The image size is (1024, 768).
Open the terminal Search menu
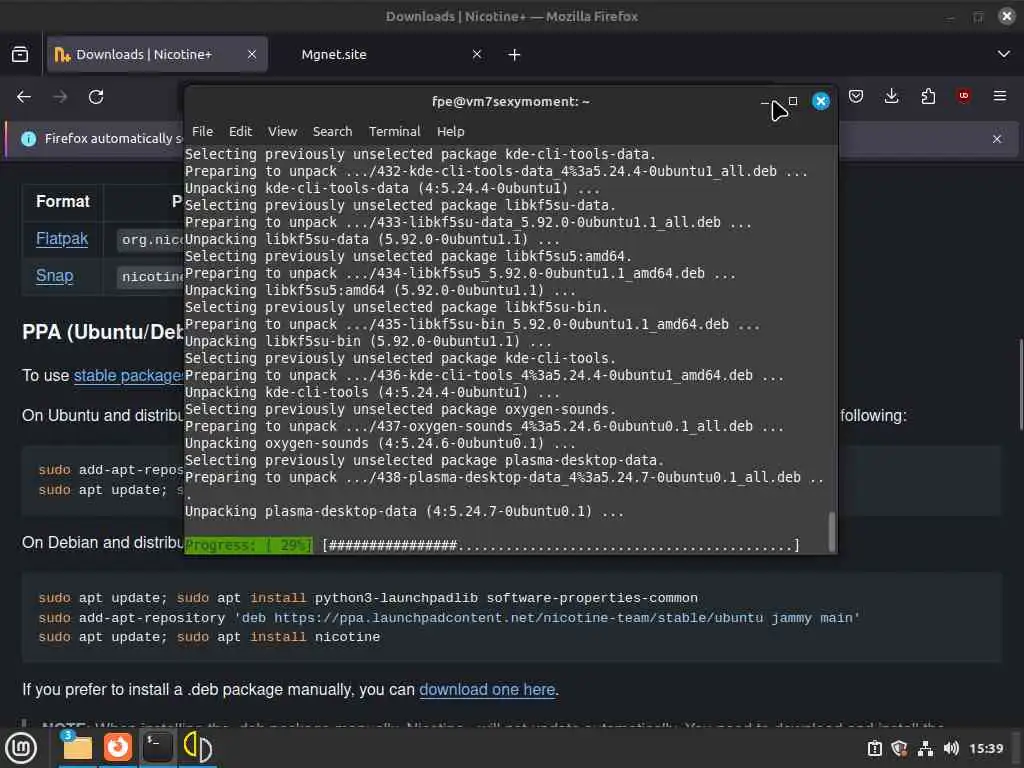tap(332, 131)
